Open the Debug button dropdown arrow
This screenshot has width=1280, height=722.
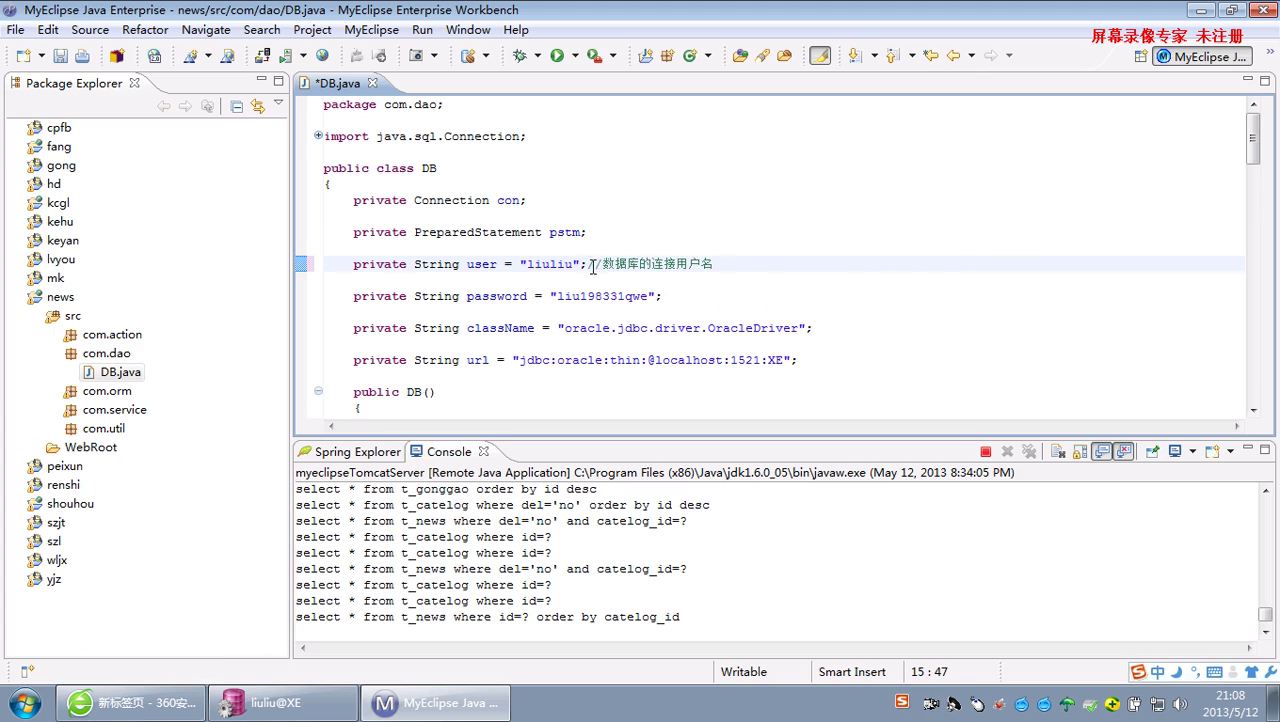pos(537,56)
